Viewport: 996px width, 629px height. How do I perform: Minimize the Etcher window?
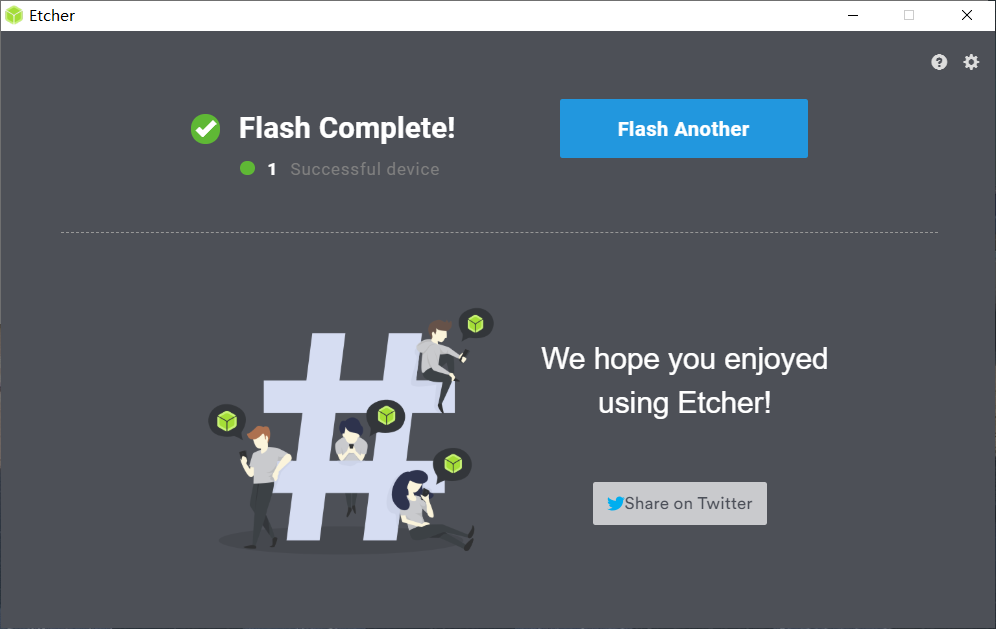(x=853, y=15)
